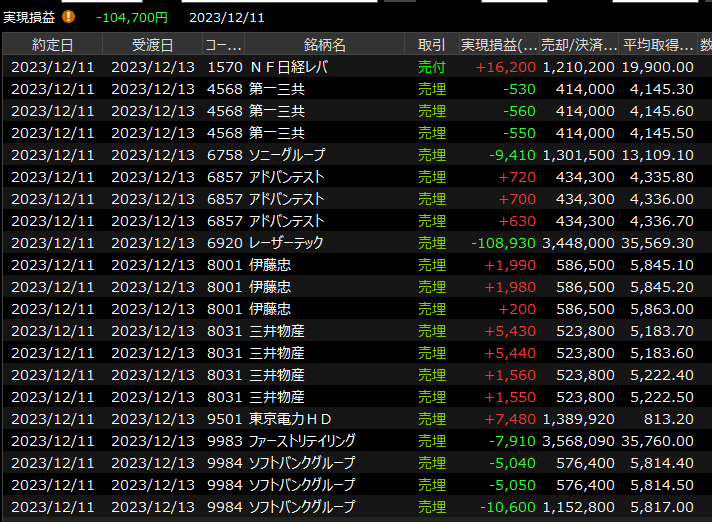Click the 売付 trade type cell
The image size is (712, 522).
point(432,67)
